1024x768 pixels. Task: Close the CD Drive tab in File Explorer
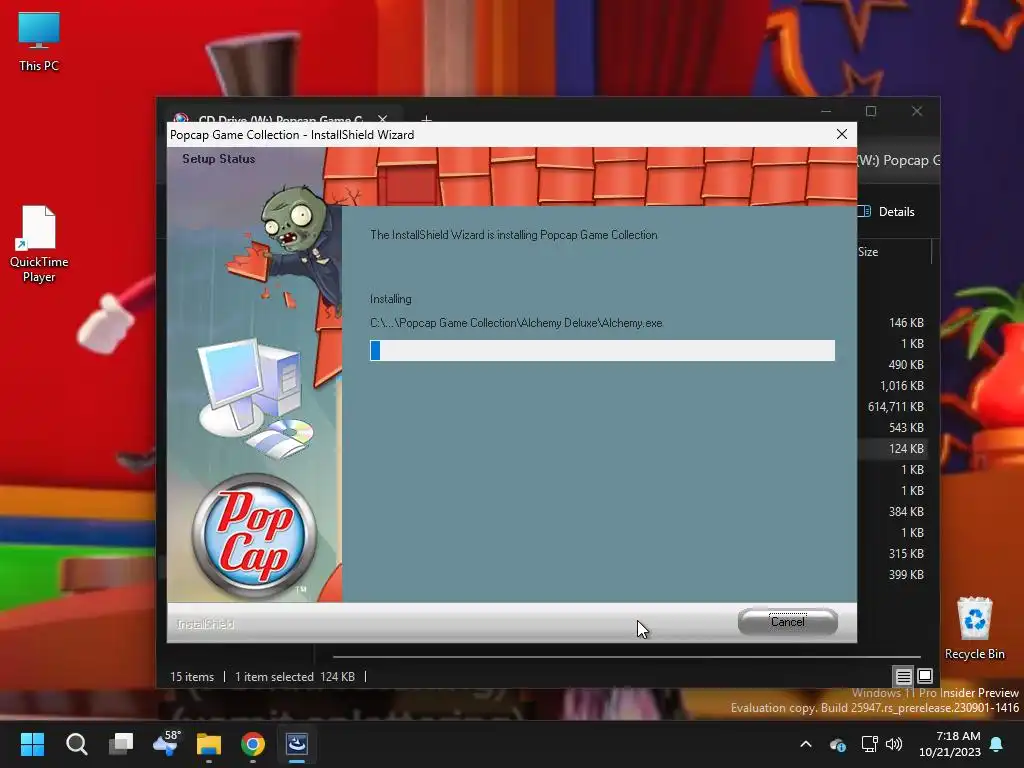tap(383, 118)
